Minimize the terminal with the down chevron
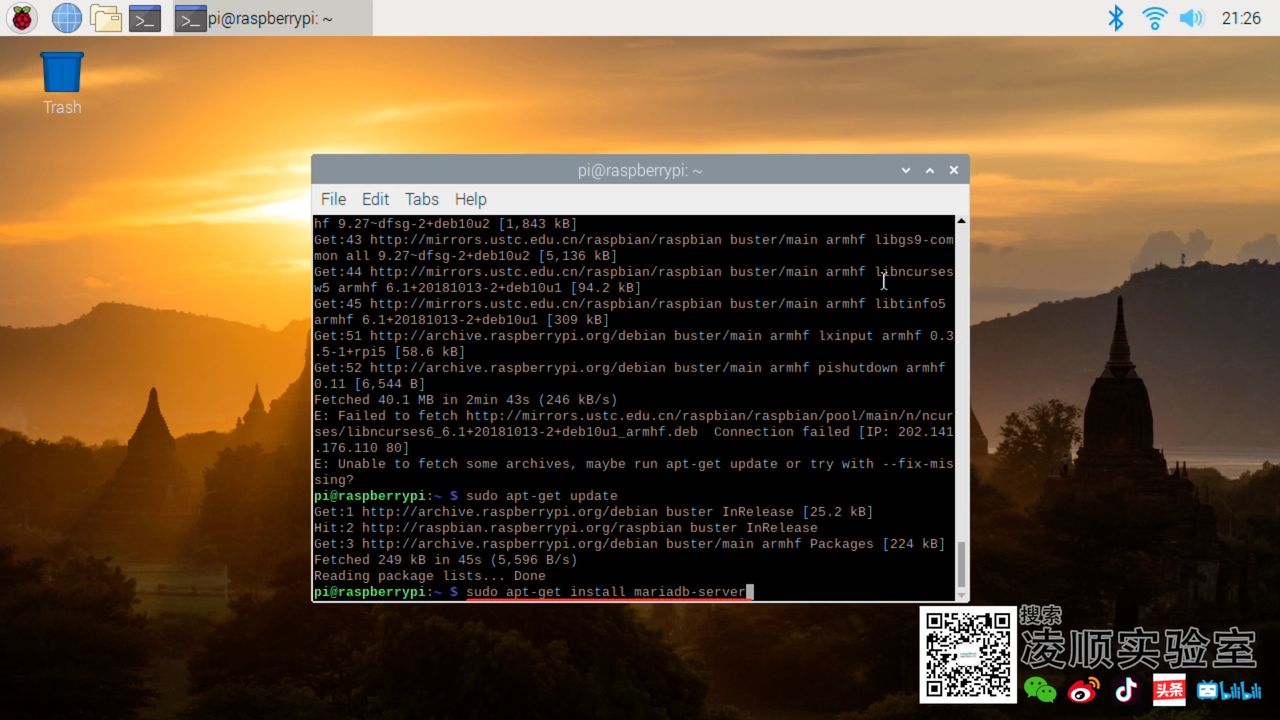The width and height of the screenshot is (1280, 720). click(x=906, y=170)
